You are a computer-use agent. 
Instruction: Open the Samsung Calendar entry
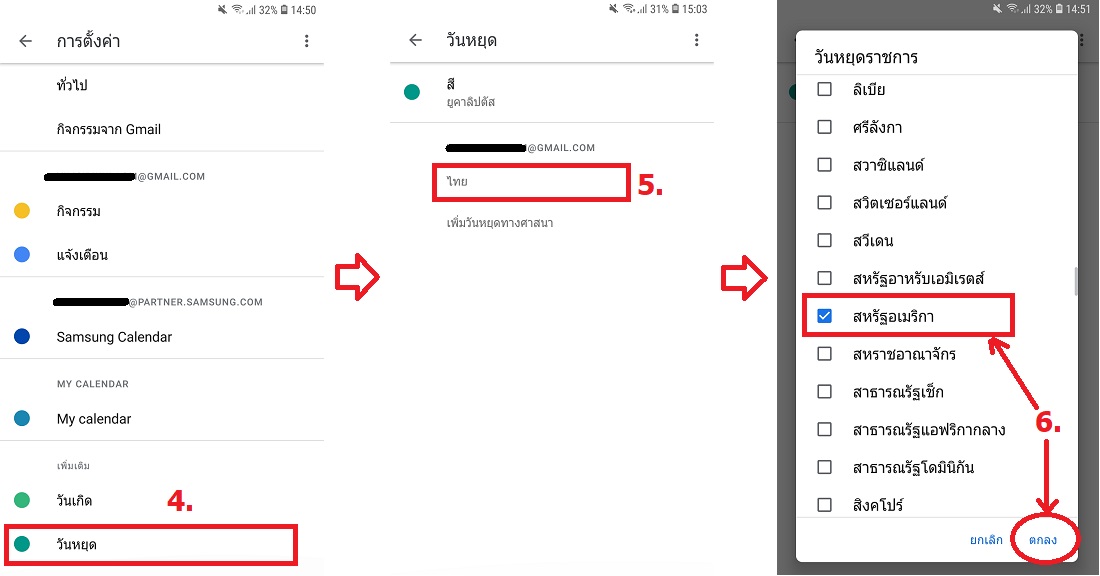pyautogui.click(x=162, y=337)
